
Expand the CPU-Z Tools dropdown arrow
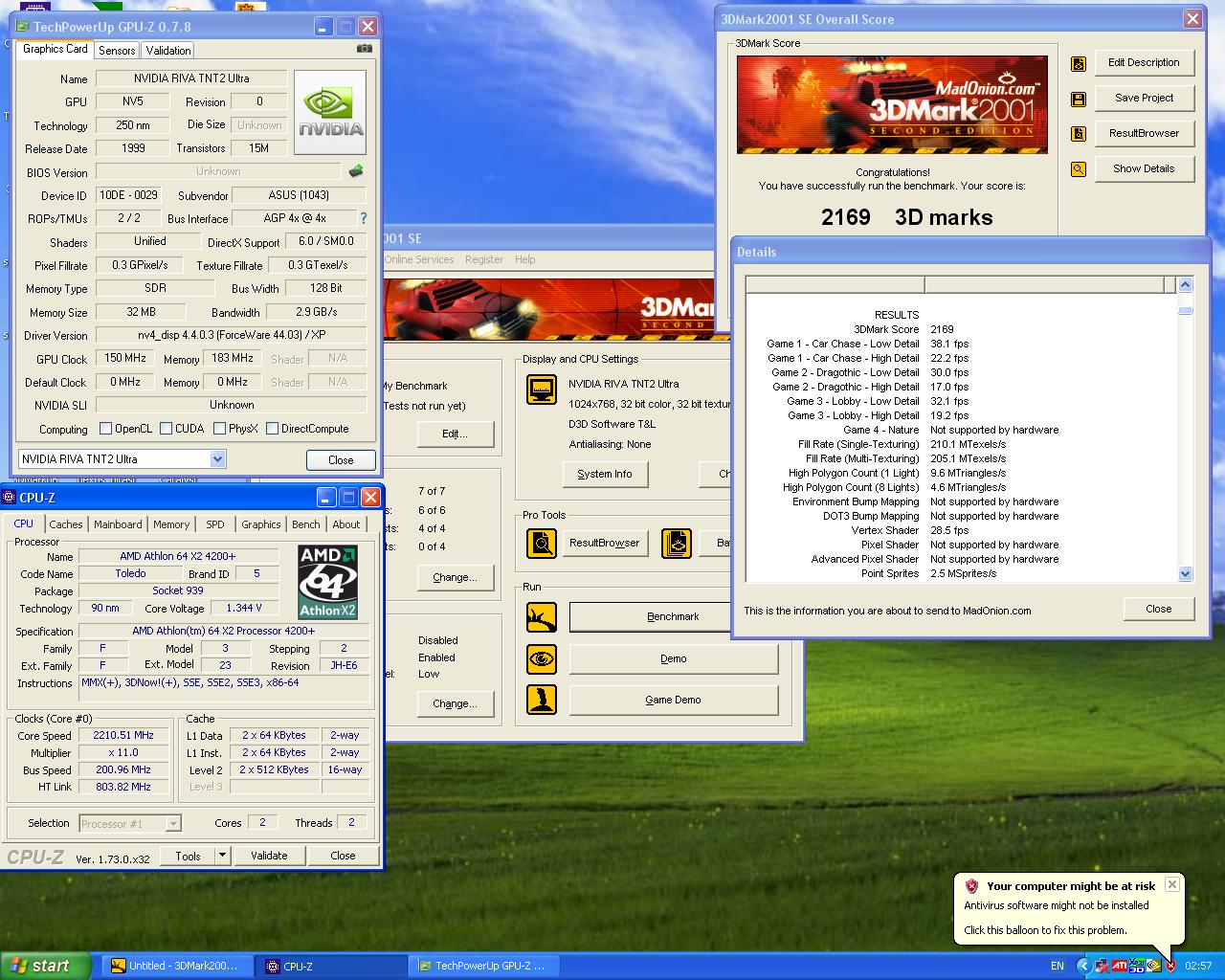coord(222,856)
